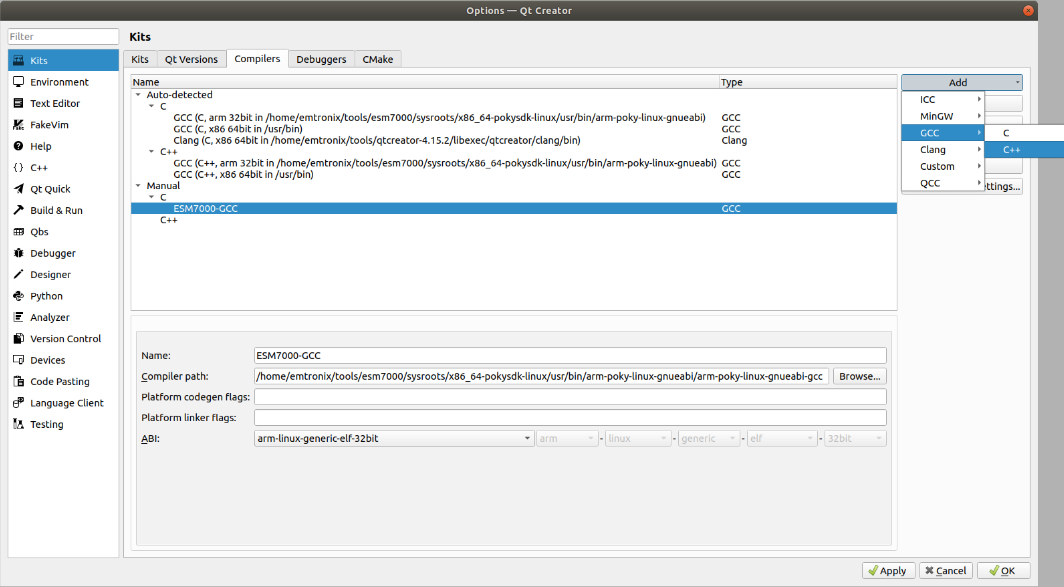
Task: Click the Type column header
Action: 808,82
